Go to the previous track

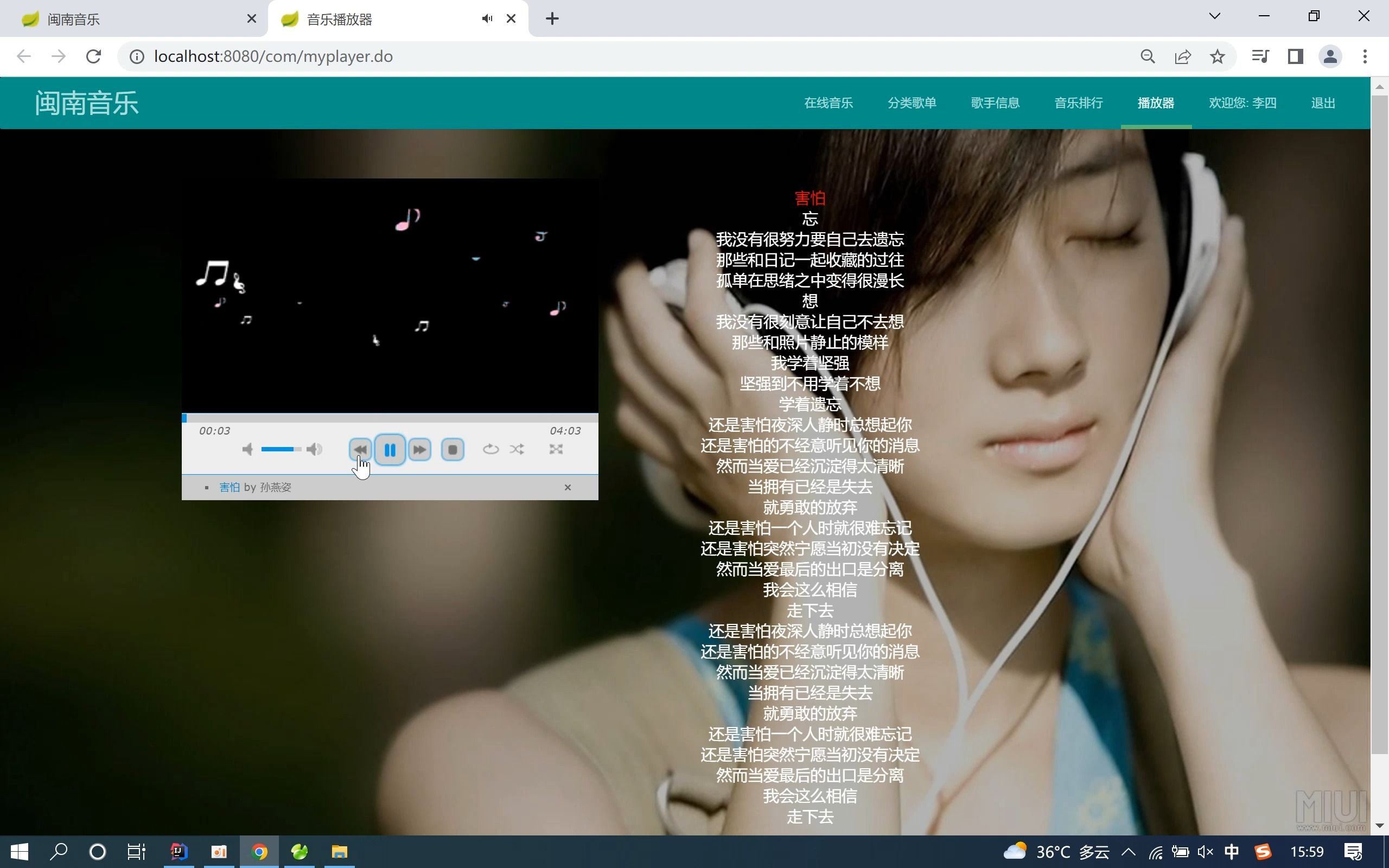[x=360, y=449]
